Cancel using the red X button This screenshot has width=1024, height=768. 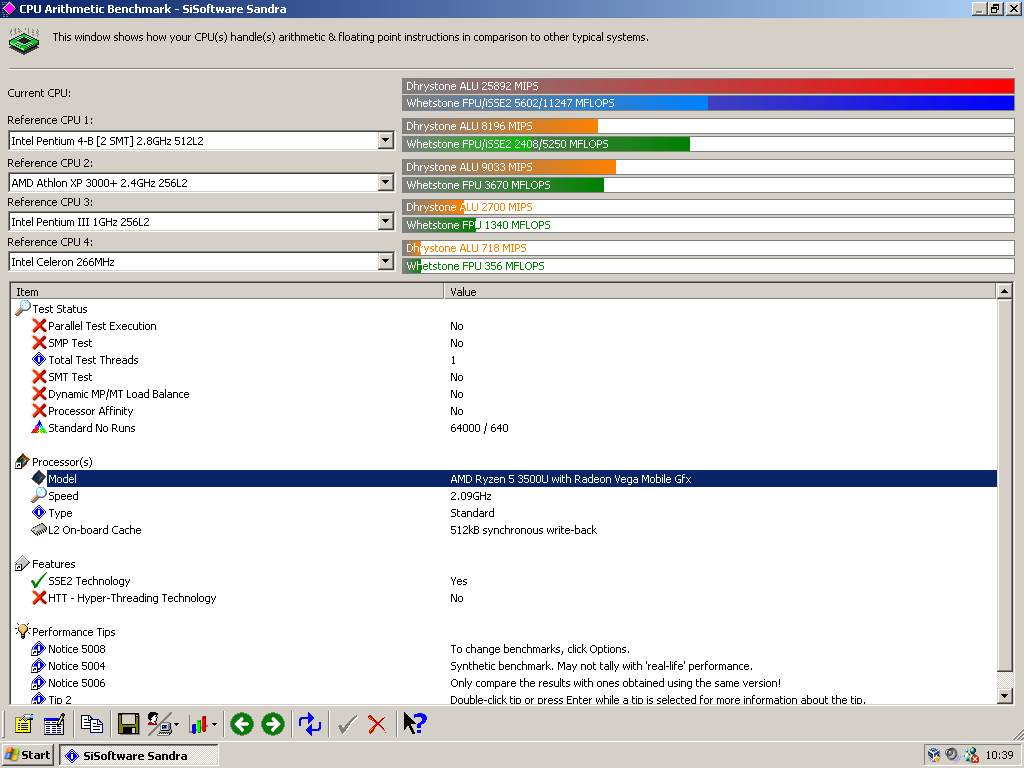[x=377, y=723]
